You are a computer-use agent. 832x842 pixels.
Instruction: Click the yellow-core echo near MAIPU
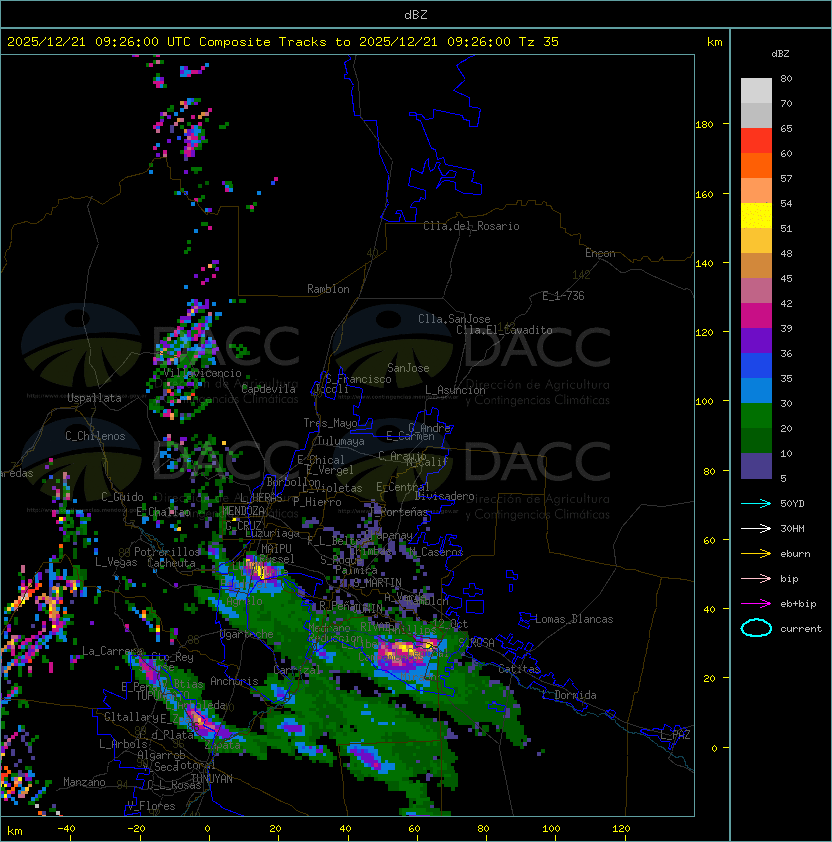point(259,570)
